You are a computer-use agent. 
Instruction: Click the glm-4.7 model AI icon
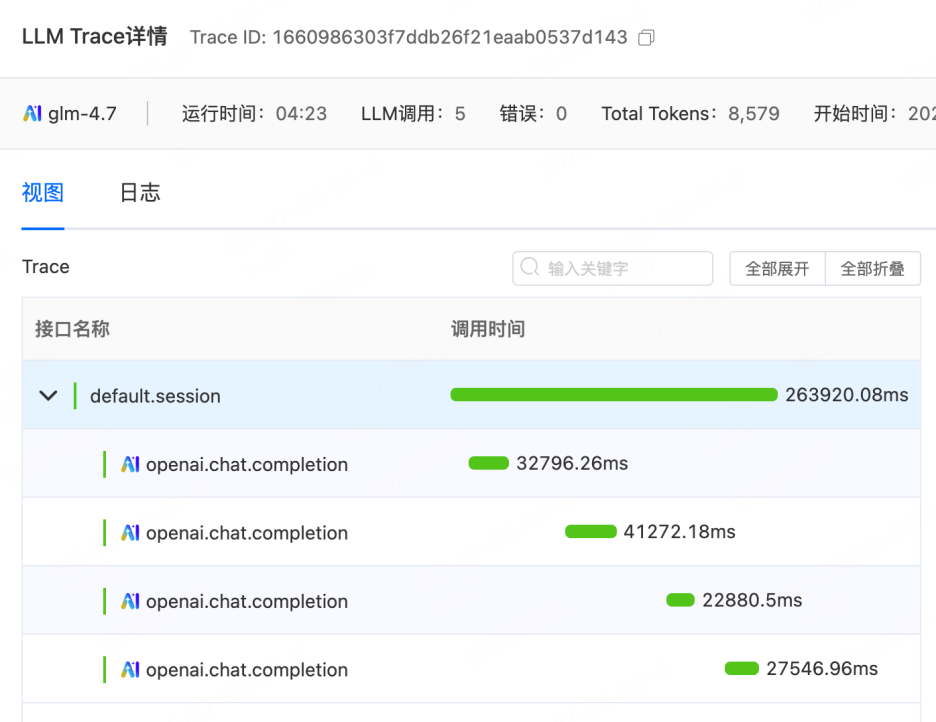(x=32, y=113)
